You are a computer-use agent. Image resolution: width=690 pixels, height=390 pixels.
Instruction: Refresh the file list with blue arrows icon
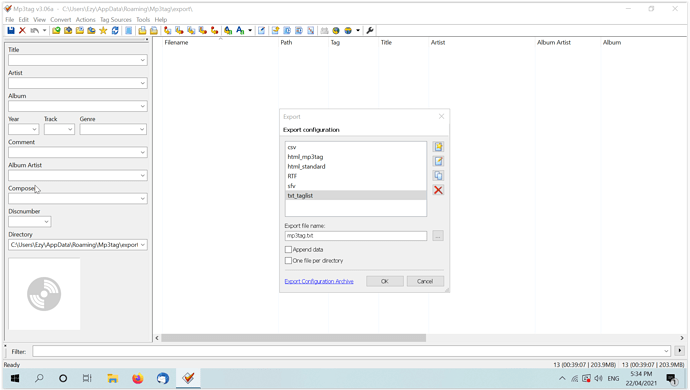tap(115, 30)
